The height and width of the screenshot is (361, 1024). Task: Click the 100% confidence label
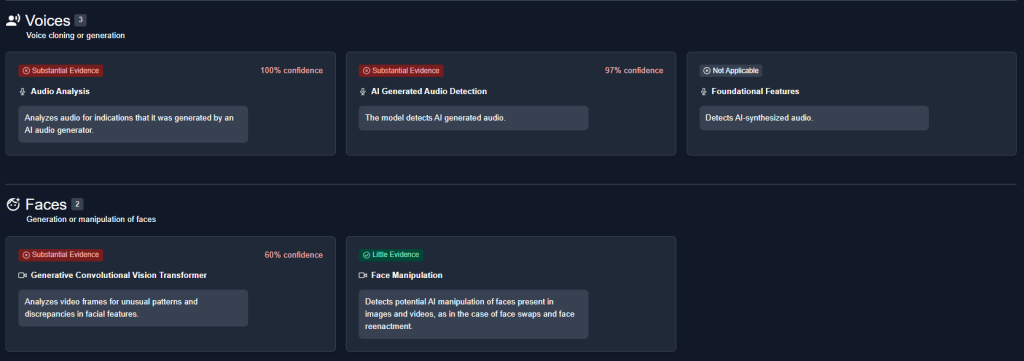point(291,71)
